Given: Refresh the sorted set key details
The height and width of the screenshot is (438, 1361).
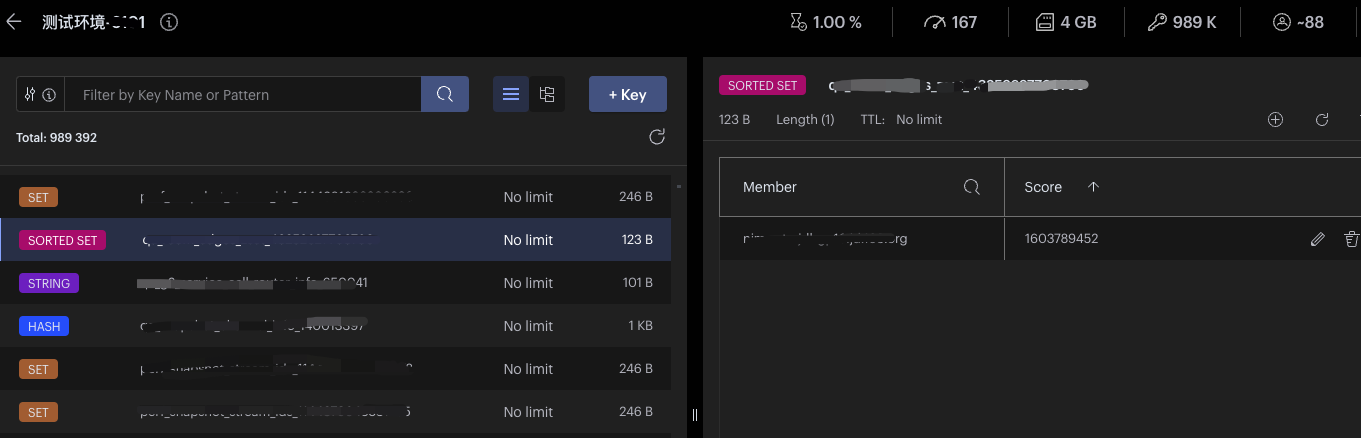Looking at the screenshot, I should [x=1322, y=120].
